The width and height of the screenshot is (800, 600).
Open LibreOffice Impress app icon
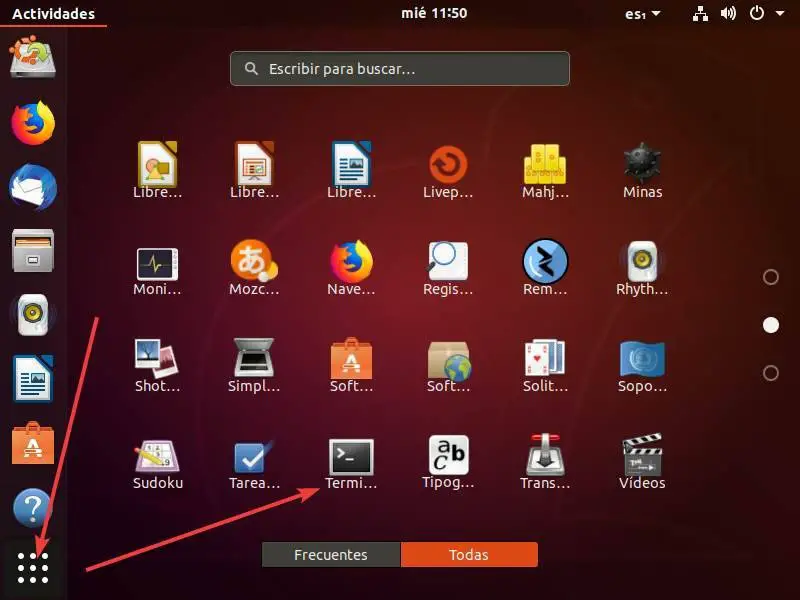point(254,164)
